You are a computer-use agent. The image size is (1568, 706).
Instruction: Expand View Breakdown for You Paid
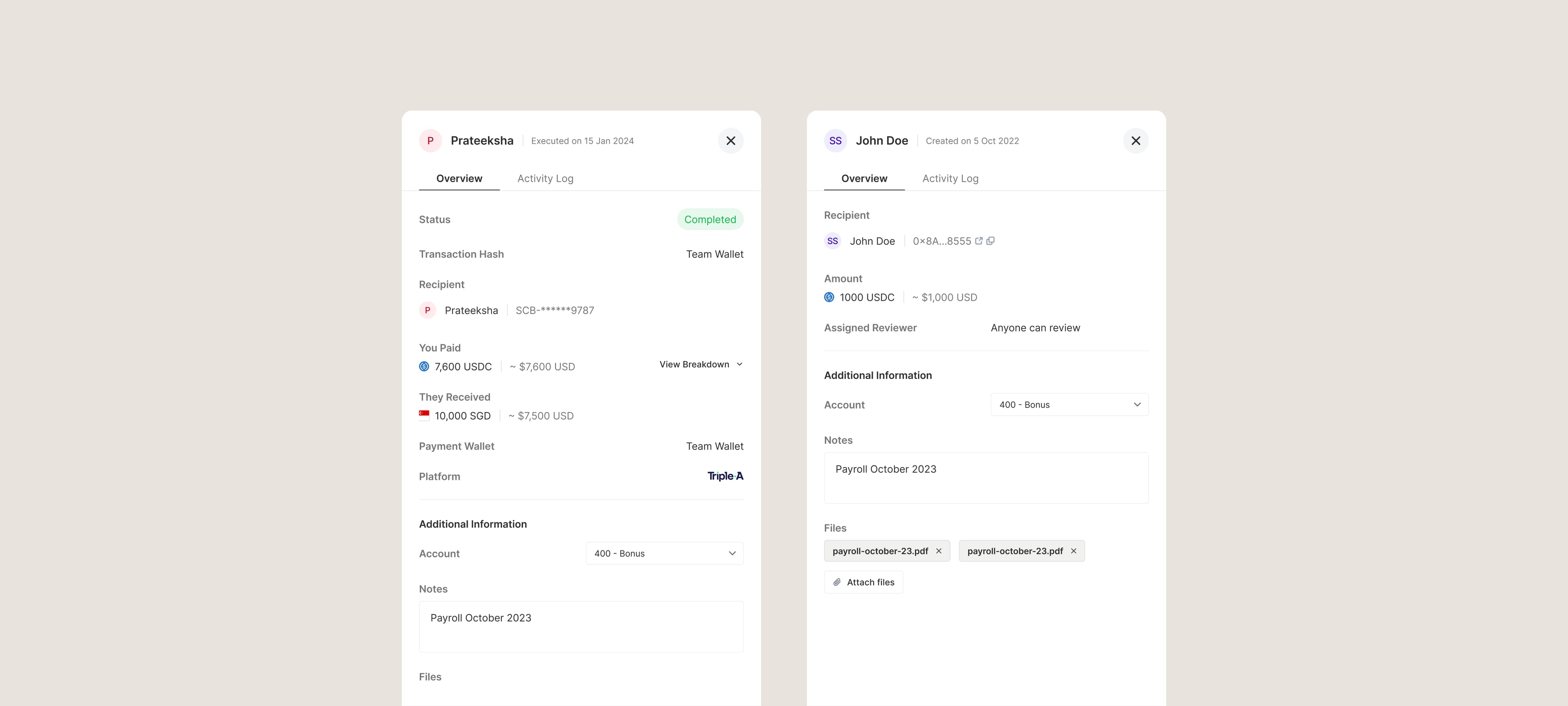[701, 364]
